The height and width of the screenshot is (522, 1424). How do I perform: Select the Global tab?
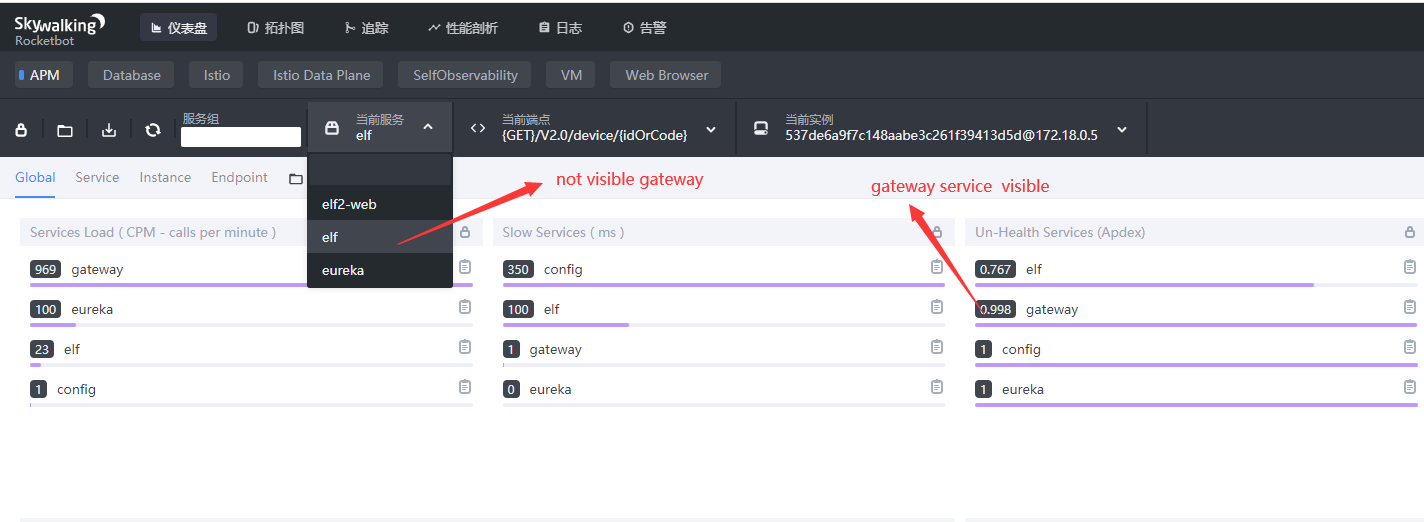point(35,177)
